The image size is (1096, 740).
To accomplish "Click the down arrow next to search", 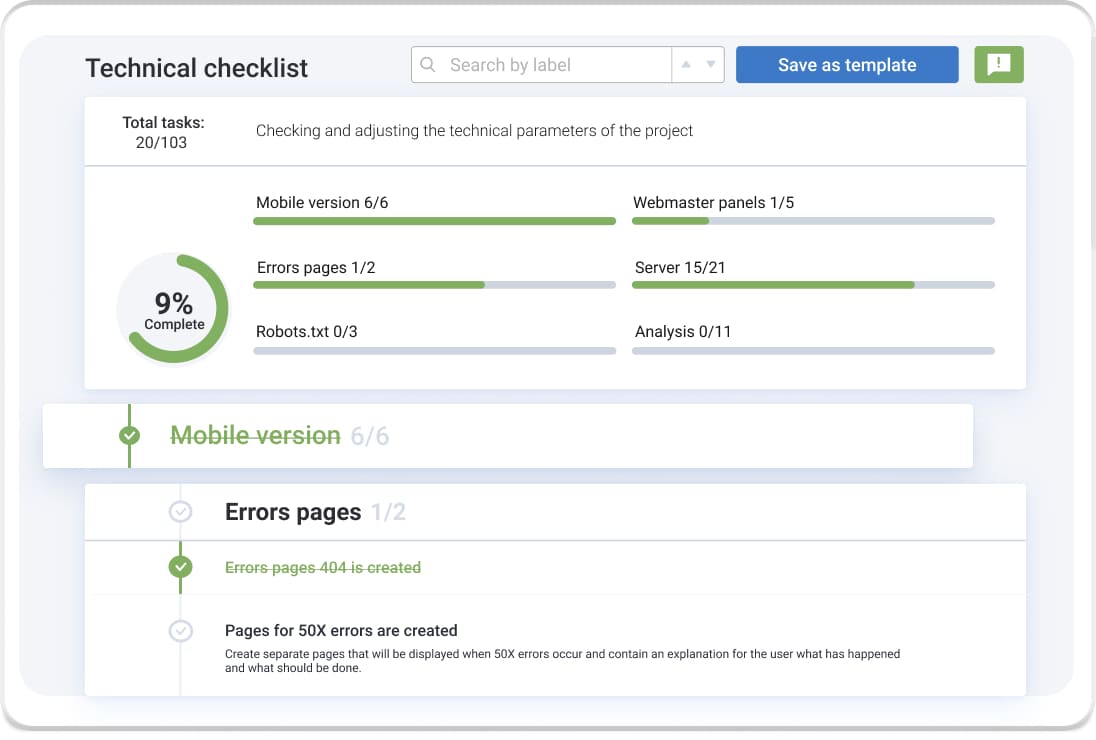I will (x=711, y=65).
